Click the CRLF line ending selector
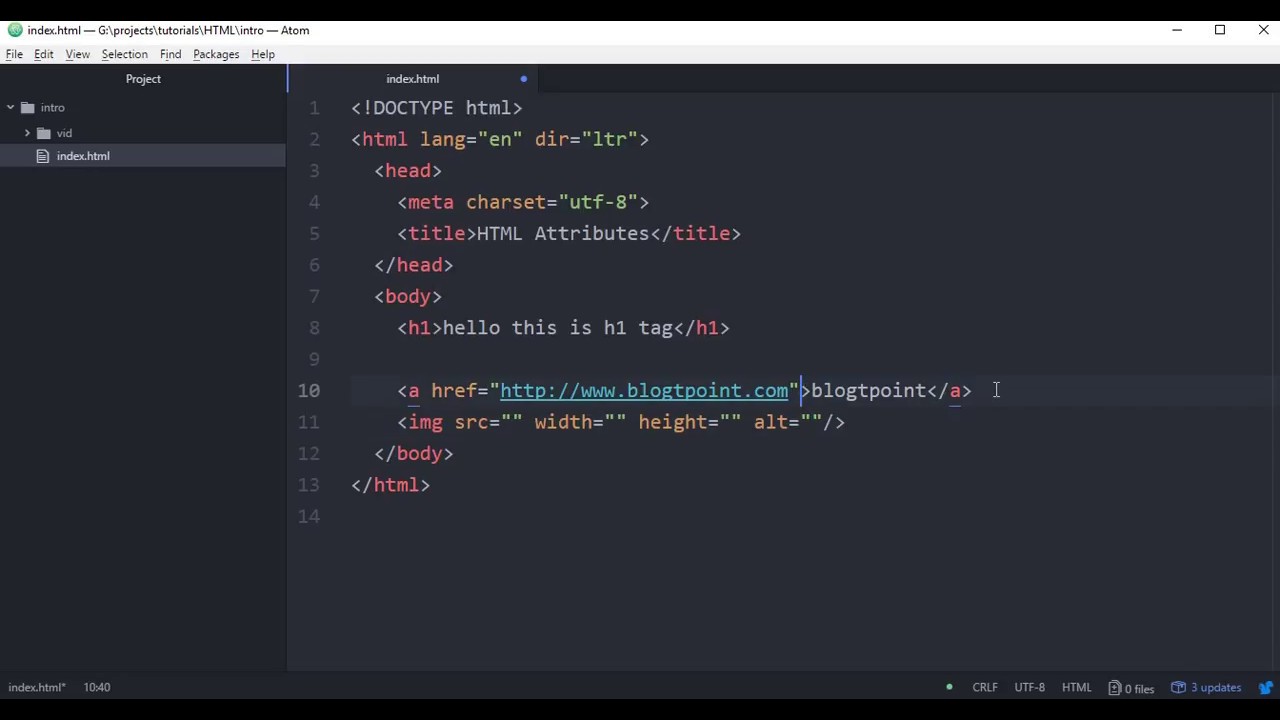Viewport: 1280px width, 720px height. pyautogui.click(x=985, y=688)
